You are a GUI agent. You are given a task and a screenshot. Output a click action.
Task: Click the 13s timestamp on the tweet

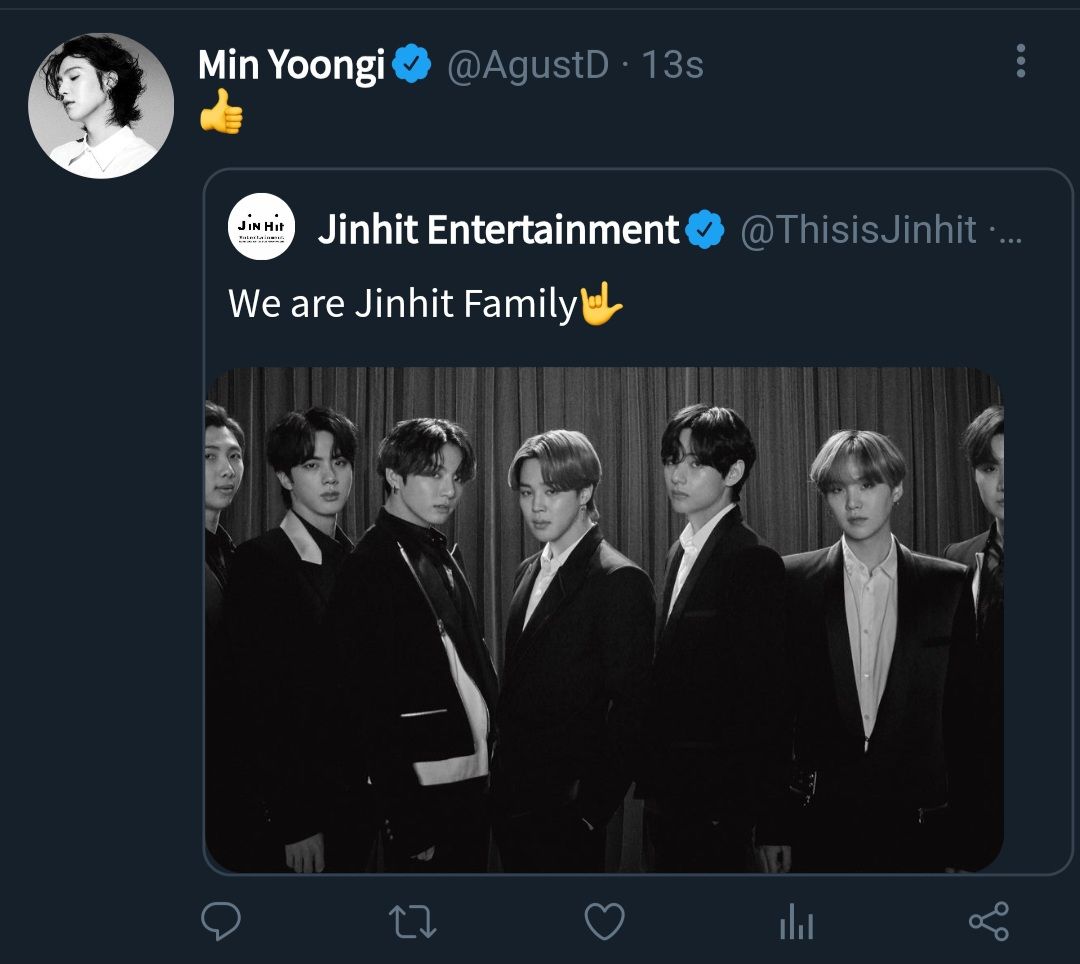pos(672,66)
